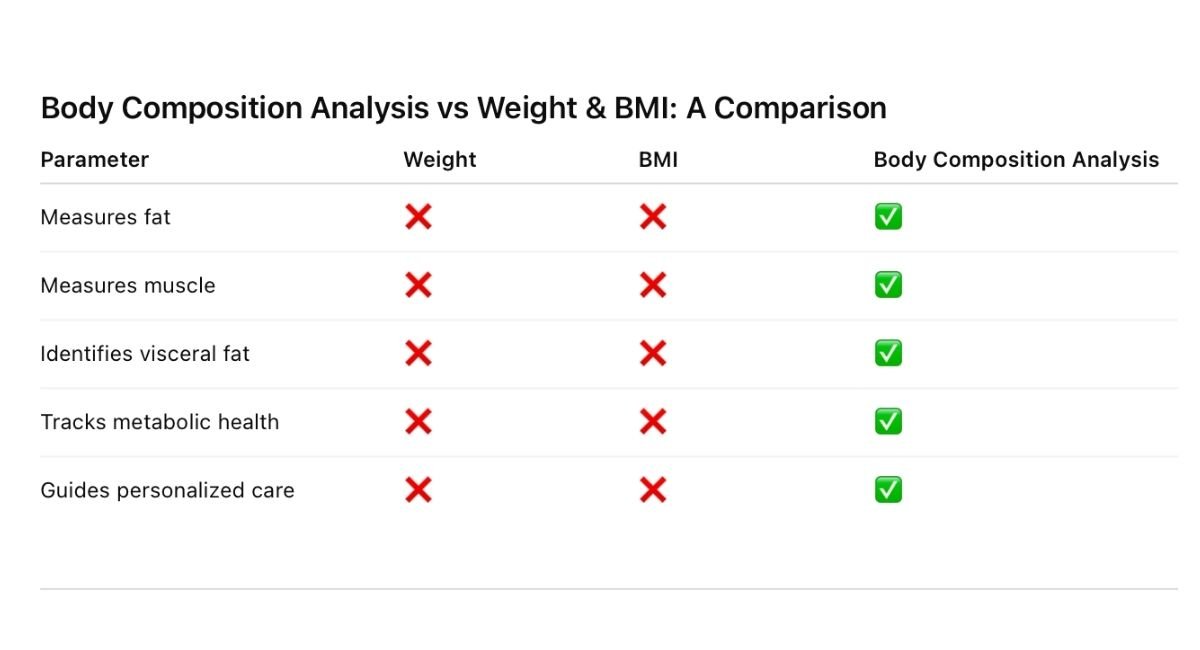Click the Weight column header
The image size is (1200, 650).
(440, 160)
